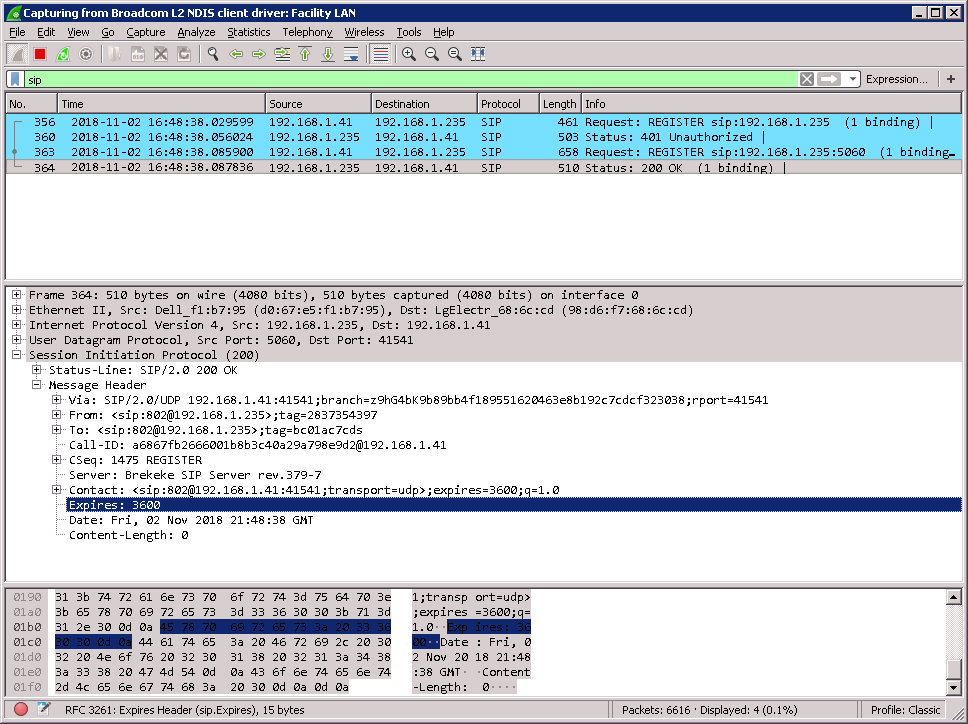The image size is (968, 724).
Task: Click the save capture file icon
Action: (138, 54)
